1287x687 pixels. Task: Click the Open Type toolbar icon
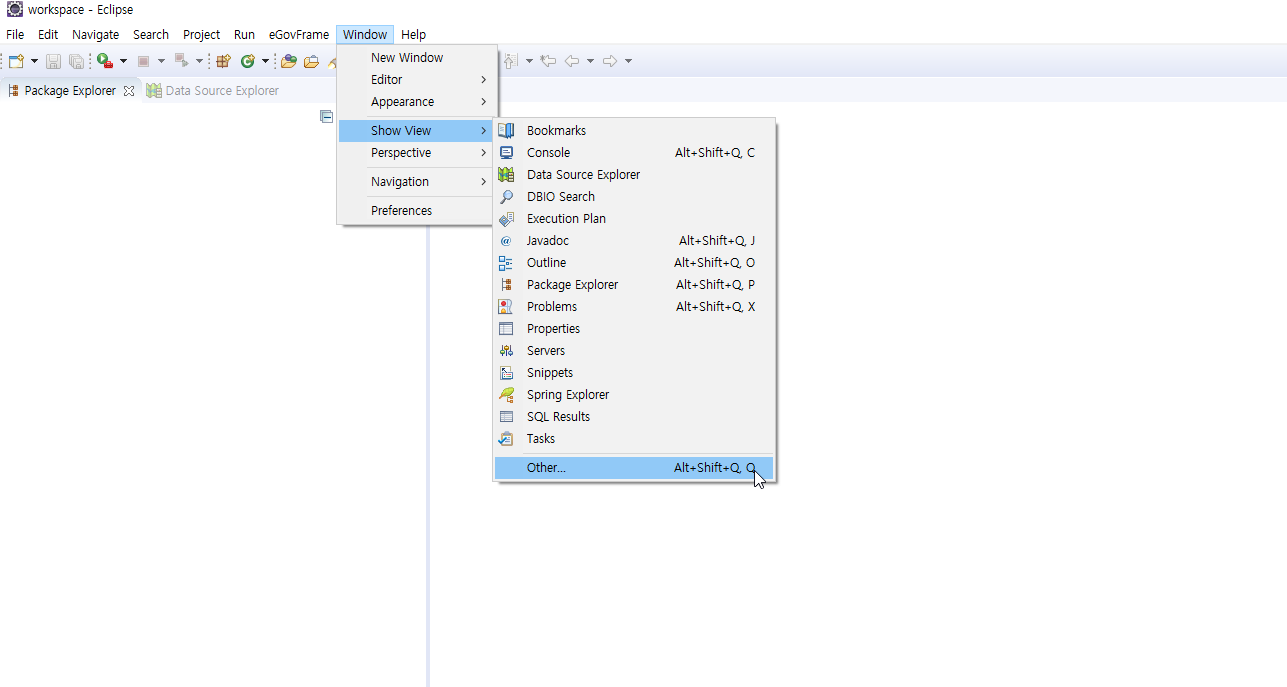coord(289,61)
